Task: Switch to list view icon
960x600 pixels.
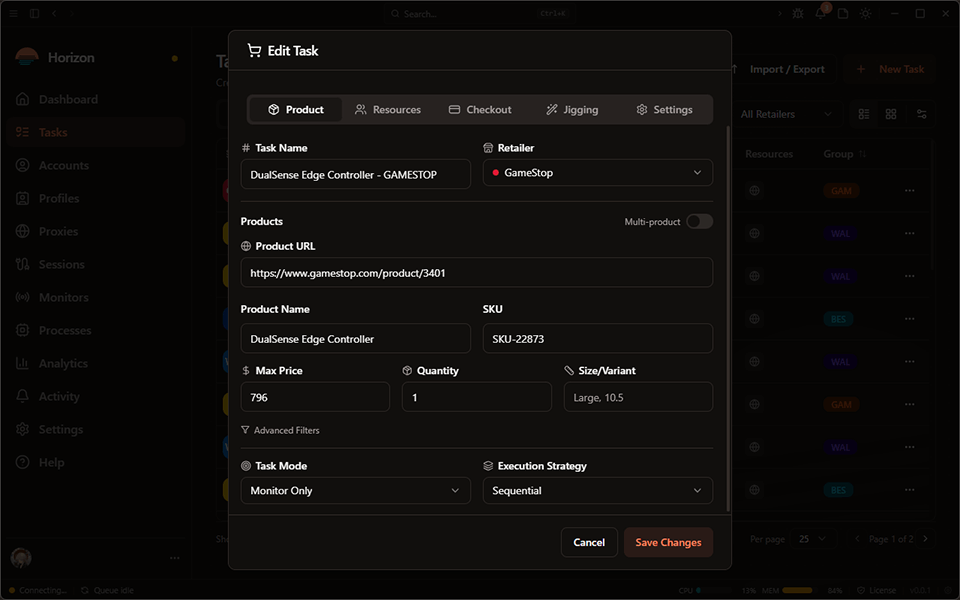Action: point(864,114)
